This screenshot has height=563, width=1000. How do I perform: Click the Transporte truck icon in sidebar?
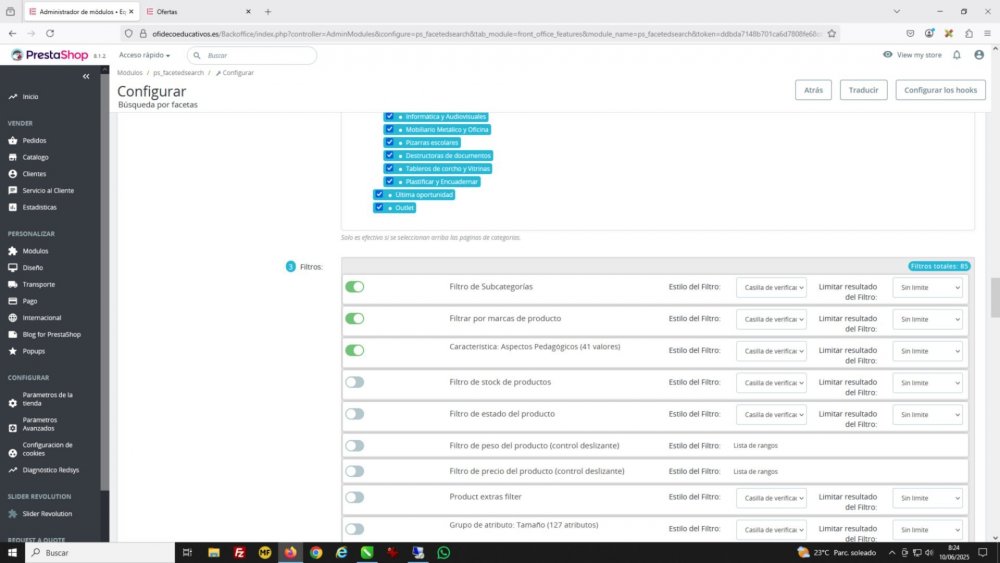coord(13,284)
